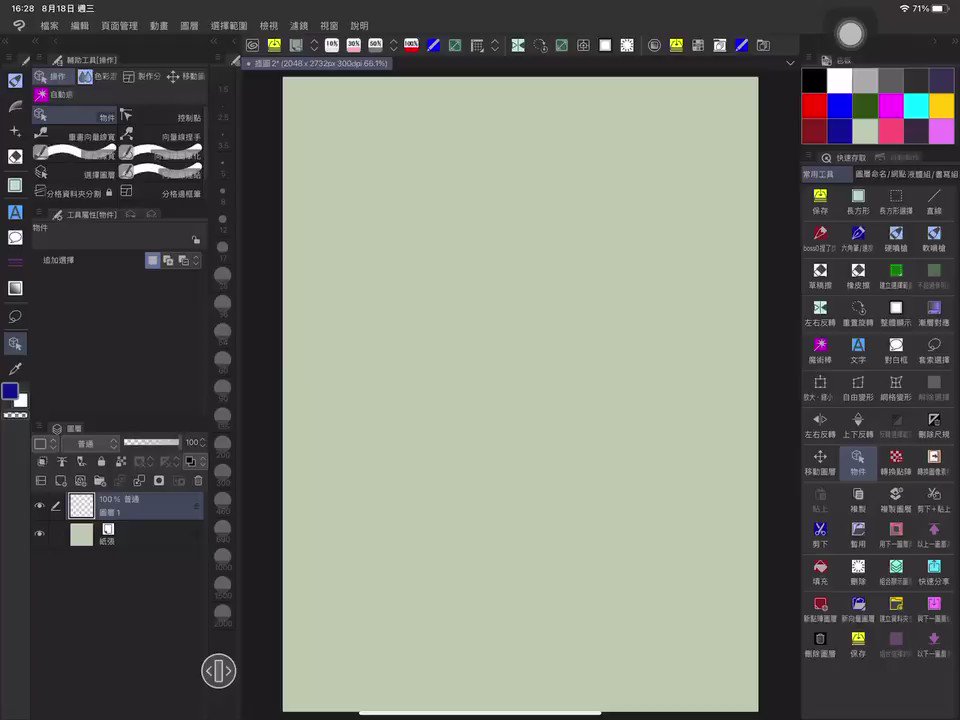
Task: Select the speech balloon tool in left toolbar
Action: coord(15,238)
